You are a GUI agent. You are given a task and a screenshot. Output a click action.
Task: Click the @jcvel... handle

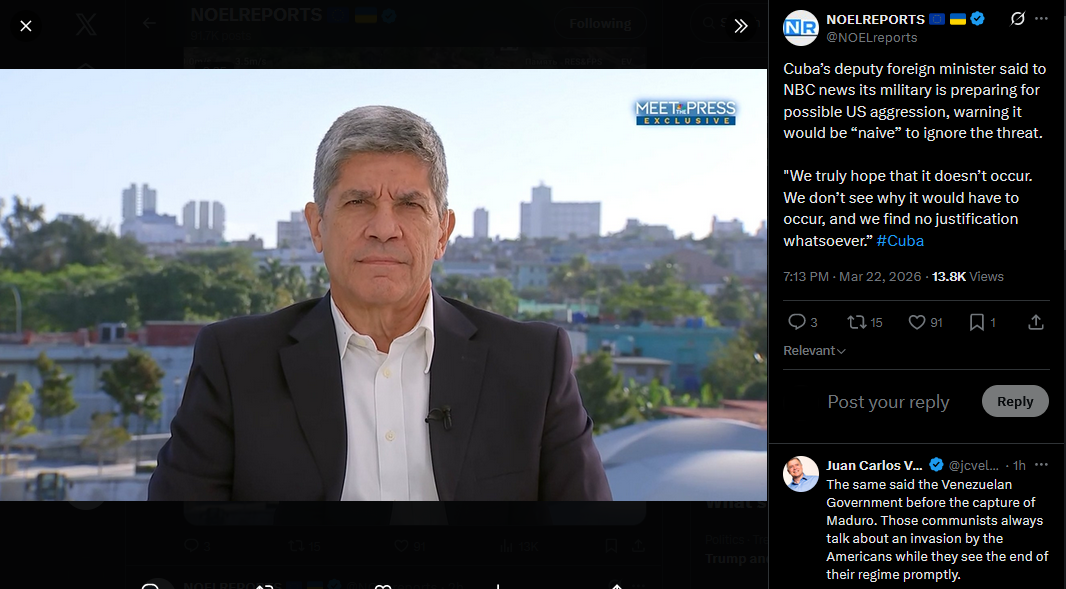coord(974,466)
